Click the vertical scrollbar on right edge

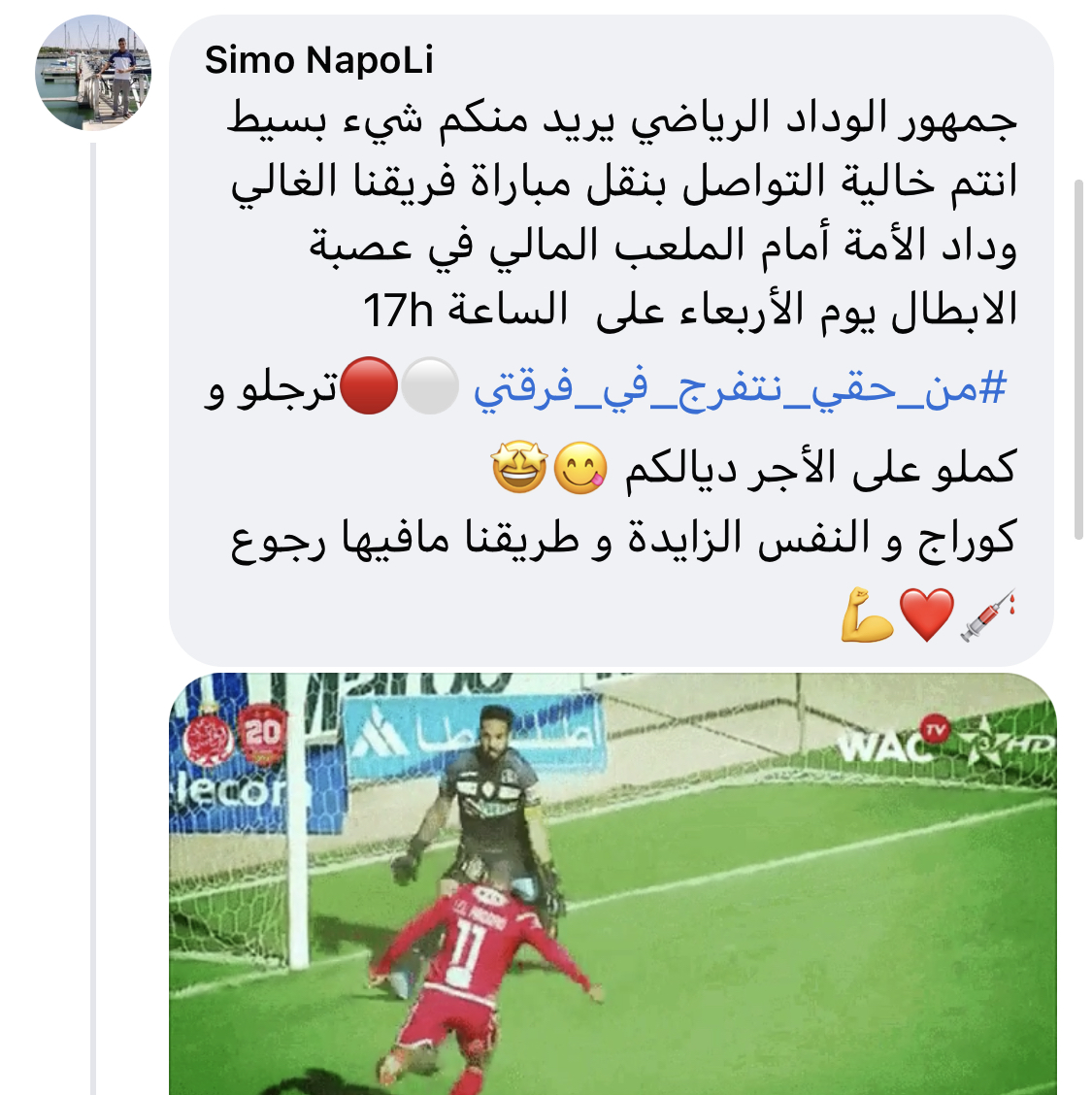tap(1078, 359)
